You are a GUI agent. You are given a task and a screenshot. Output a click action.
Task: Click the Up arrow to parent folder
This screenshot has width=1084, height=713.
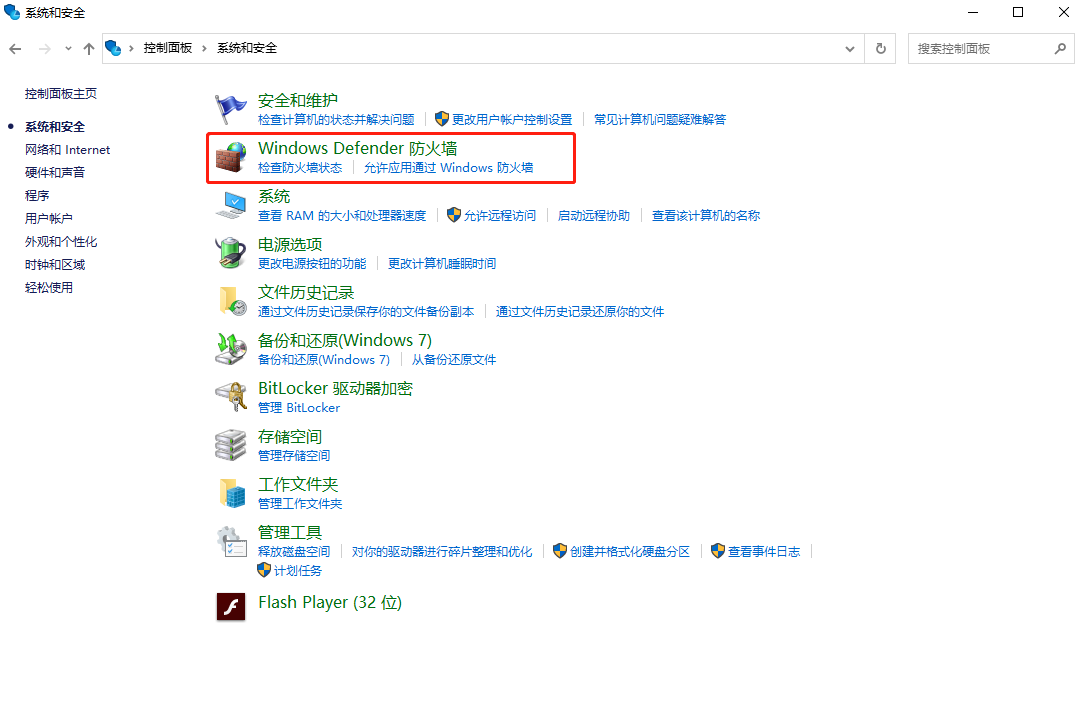click(88, 48)
